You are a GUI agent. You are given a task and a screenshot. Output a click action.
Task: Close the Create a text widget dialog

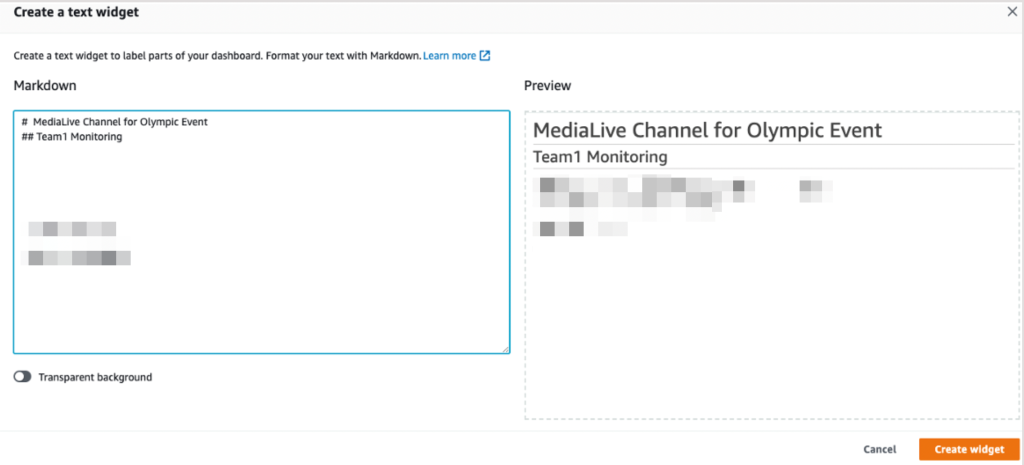click(x=1012, y=12)
